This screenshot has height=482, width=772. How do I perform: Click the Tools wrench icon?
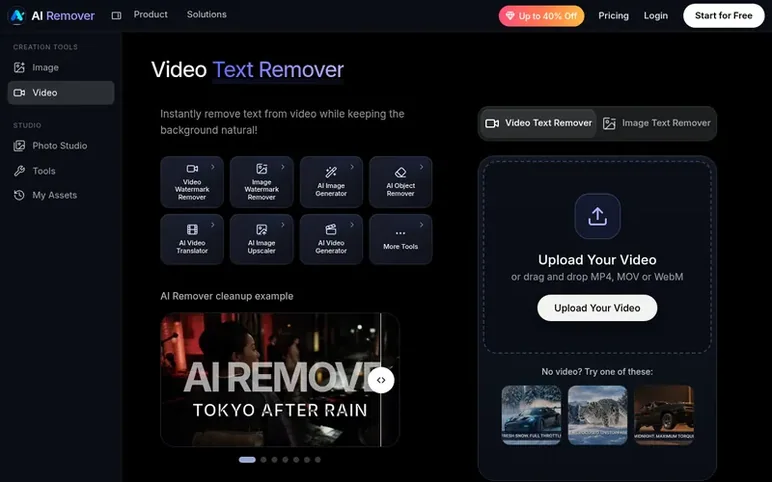click(19, 171)
